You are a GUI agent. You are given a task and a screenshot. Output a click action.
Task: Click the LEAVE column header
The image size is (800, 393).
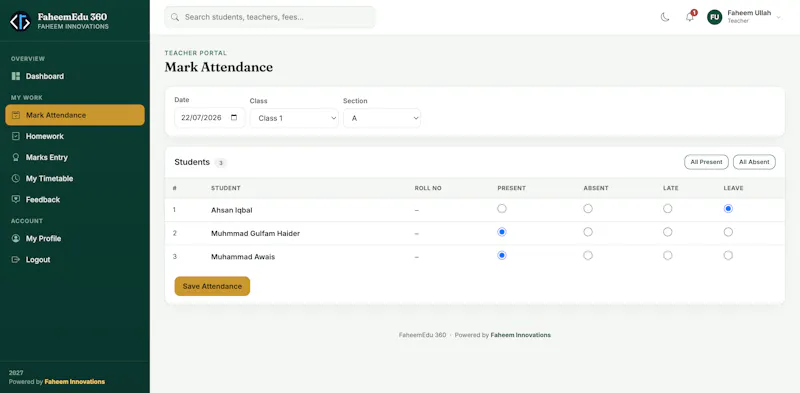[733, 188]
